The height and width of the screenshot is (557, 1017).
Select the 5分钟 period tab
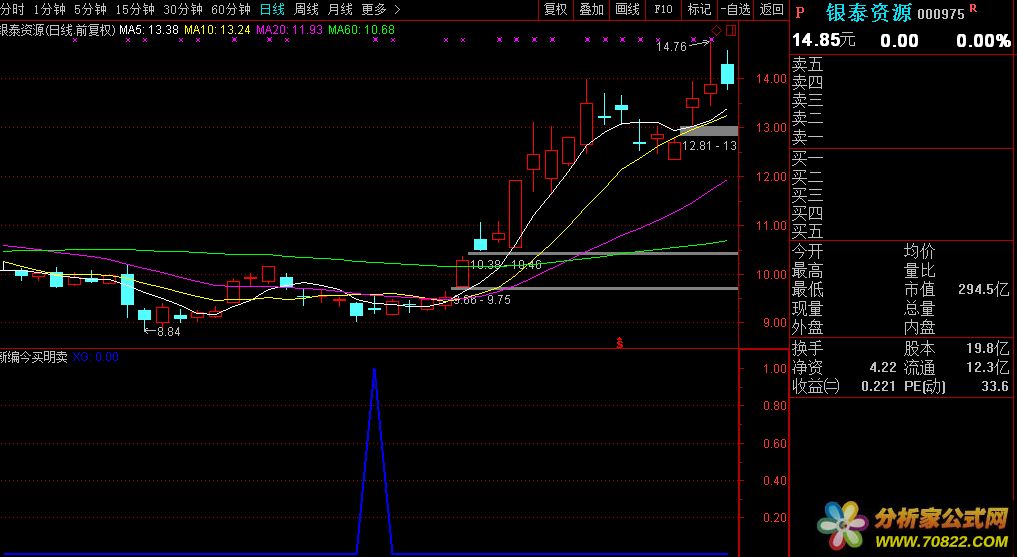pos(90,9)
